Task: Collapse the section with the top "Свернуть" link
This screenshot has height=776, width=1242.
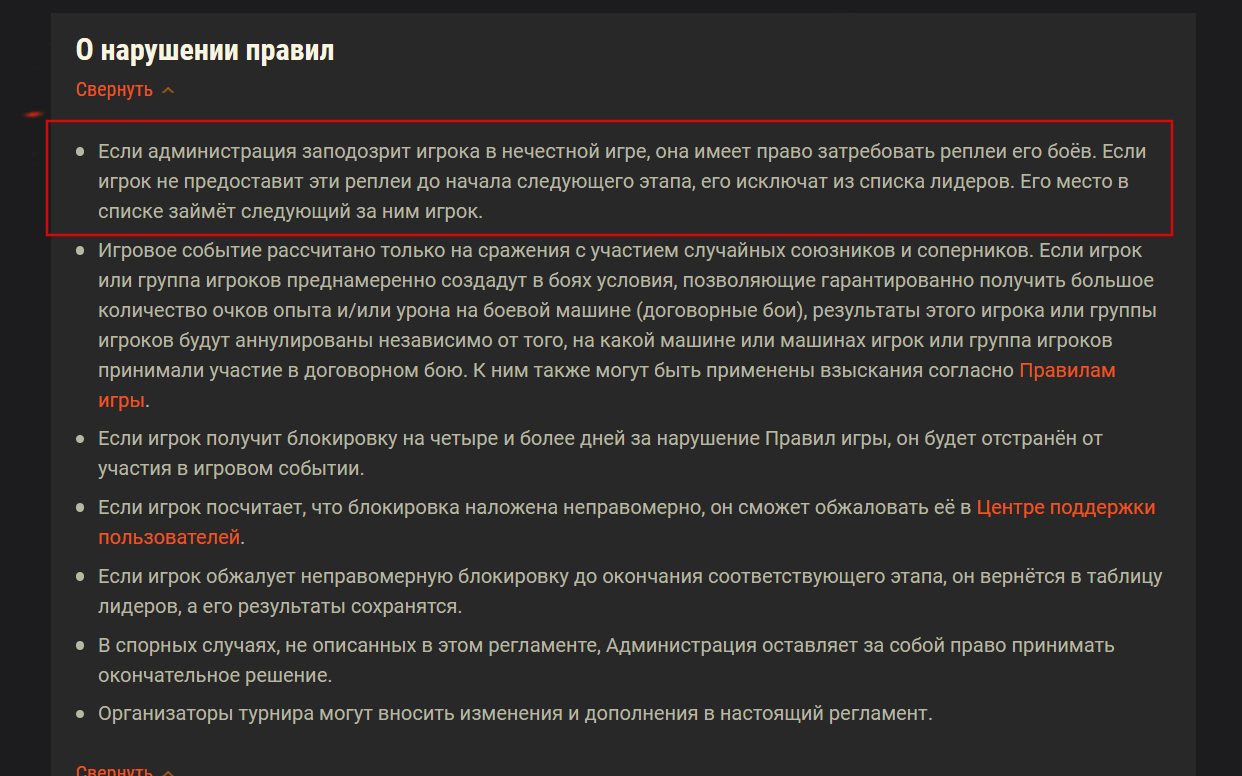Action: point(114,90)
